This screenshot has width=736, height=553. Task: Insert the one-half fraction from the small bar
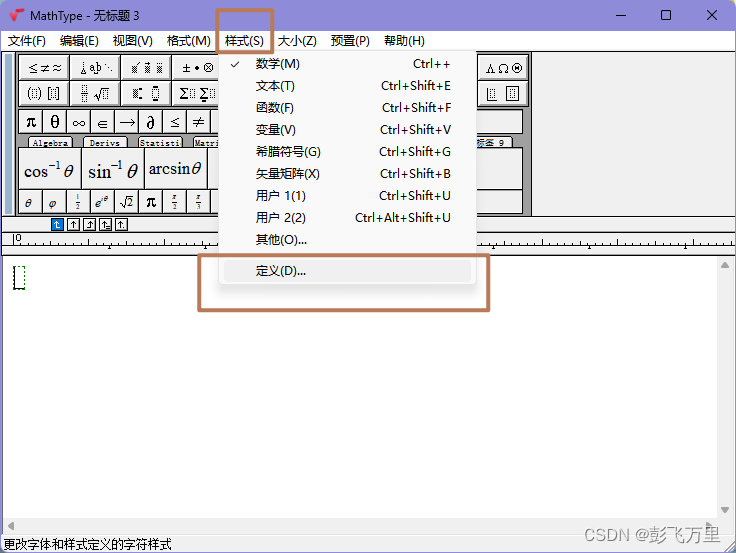pos(78,202)
